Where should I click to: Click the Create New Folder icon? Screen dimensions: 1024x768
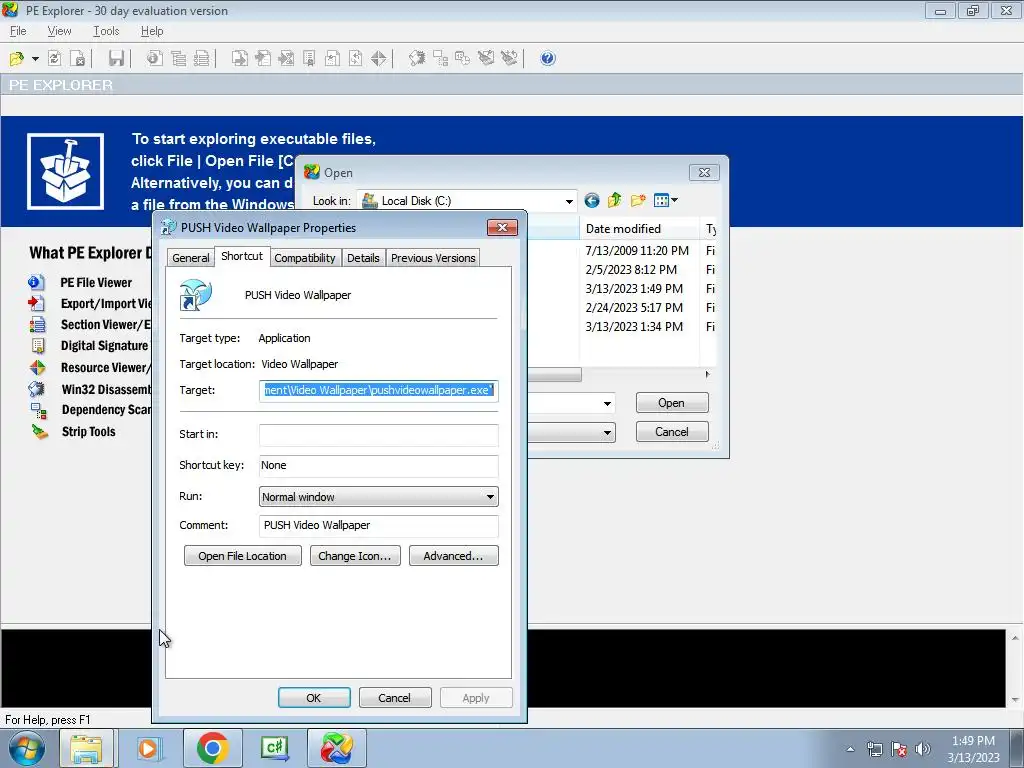click(x=638, y=200)
